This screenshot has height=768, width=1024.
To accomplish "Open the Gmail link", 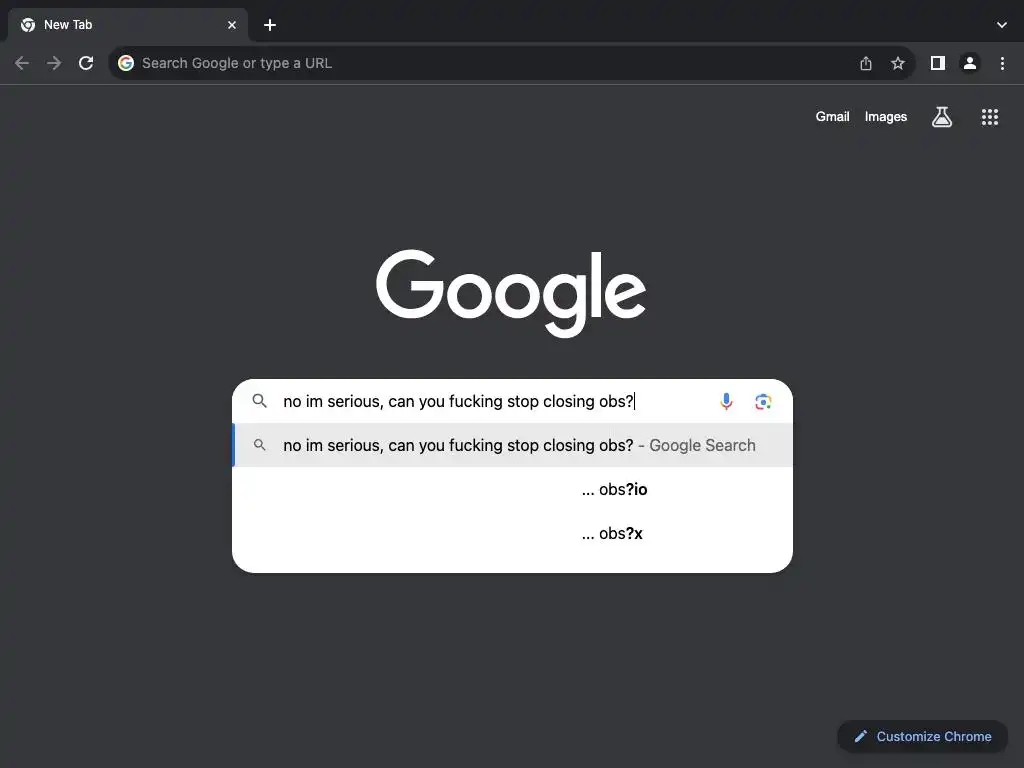I will [832, 117].
